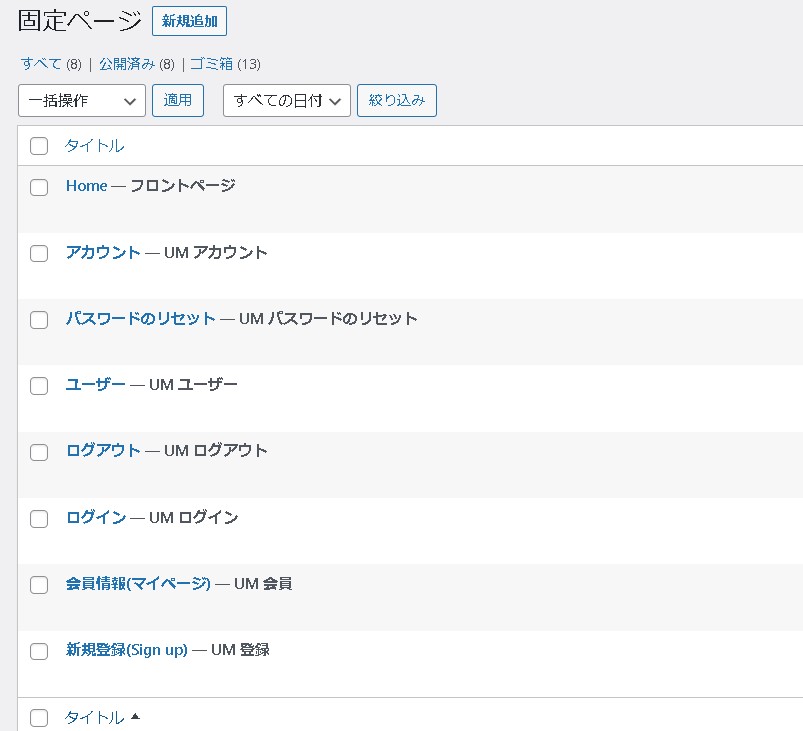Show the すべて pages filter

click(x=41, y=64)
